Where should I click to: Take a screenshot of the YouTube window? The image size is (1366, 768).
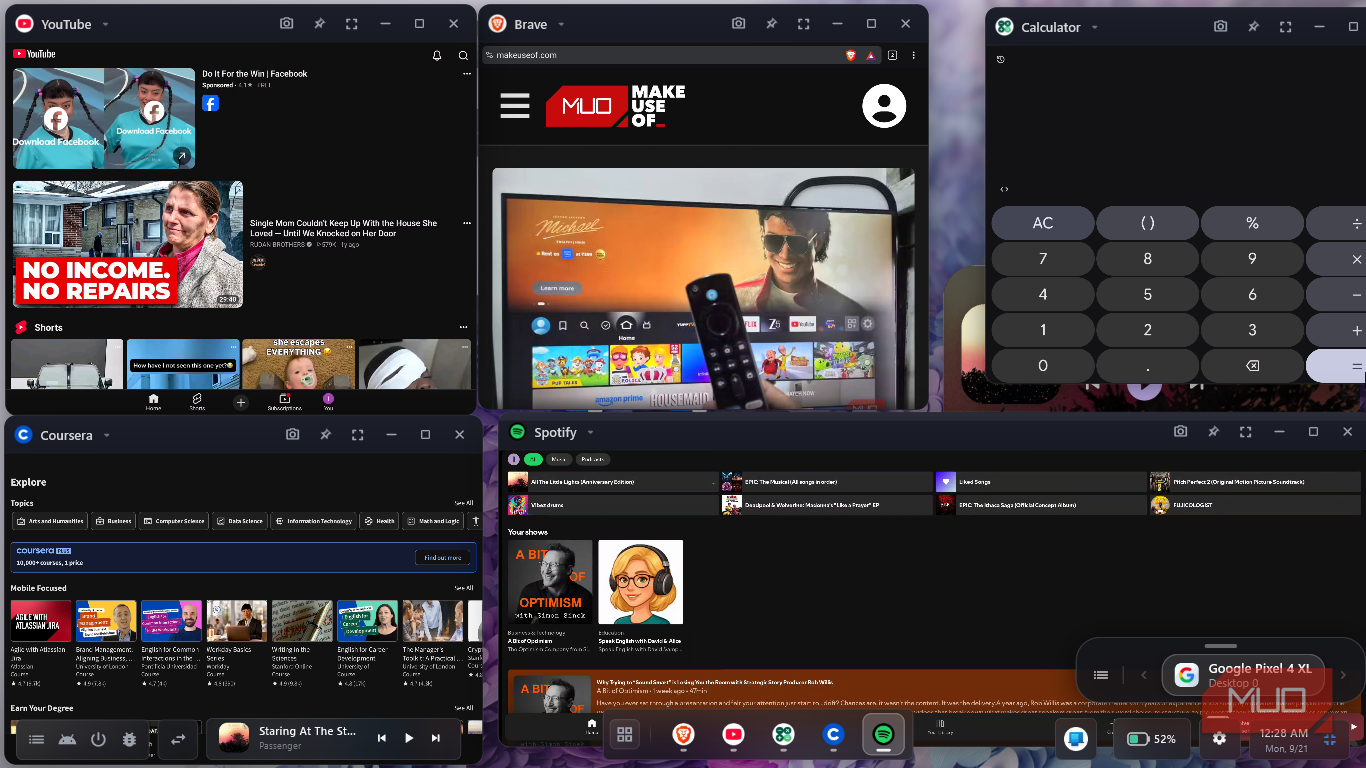pos(286,24)
